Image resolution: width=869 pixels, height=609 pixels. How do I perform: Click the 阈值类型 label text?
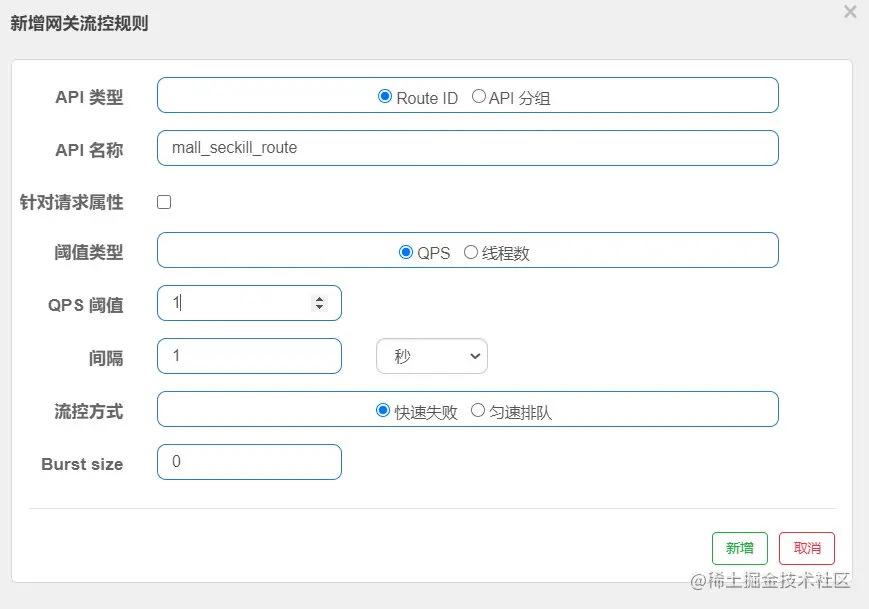tap(89, 252)
